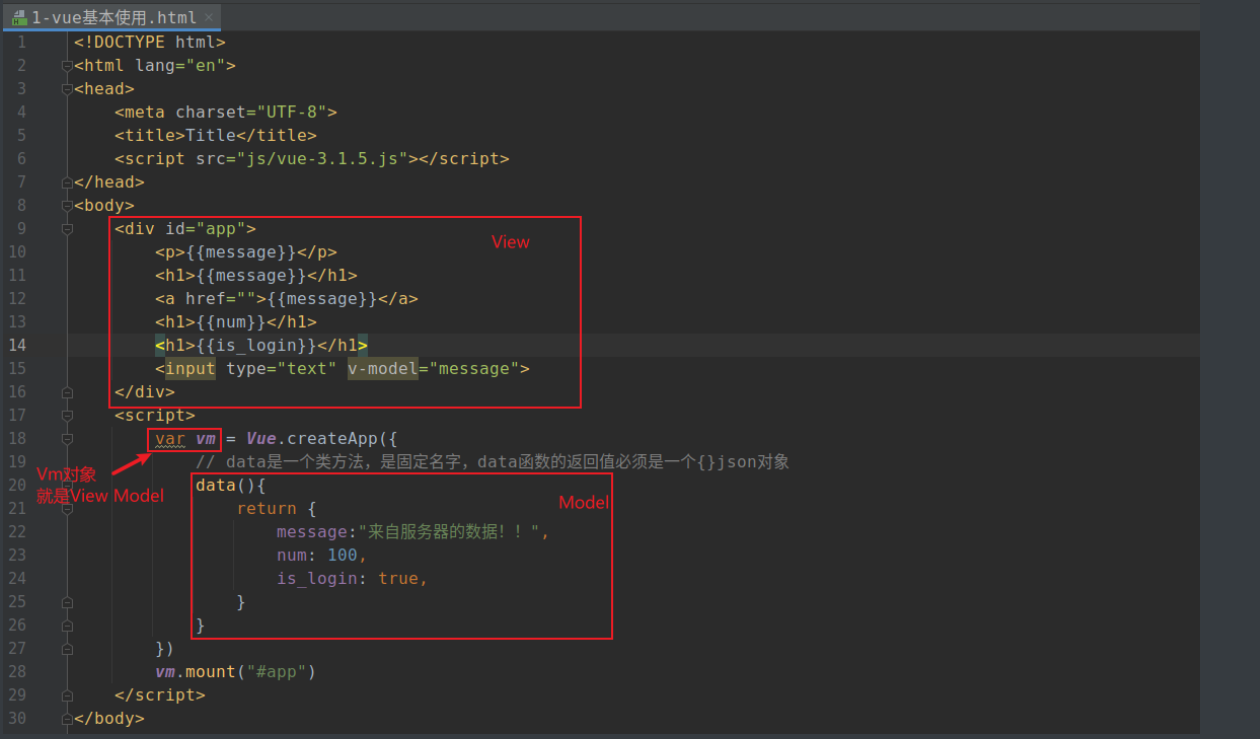Screen dimensions: 1260x739
Task: Click the meta charset="UTF-8" line
Action: pyautogui.click(x=226, y=112)
